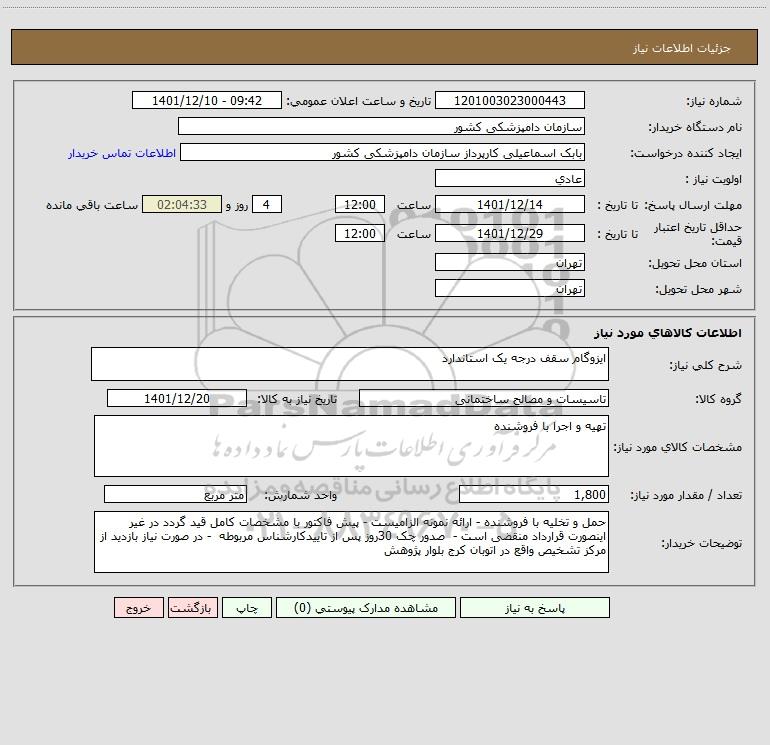Image resolution: width=770 pixels, height=745 pixels.
Task: Click the general description 'ایزوگام سقف درجه یک'
Action: [x=350, y=364]
